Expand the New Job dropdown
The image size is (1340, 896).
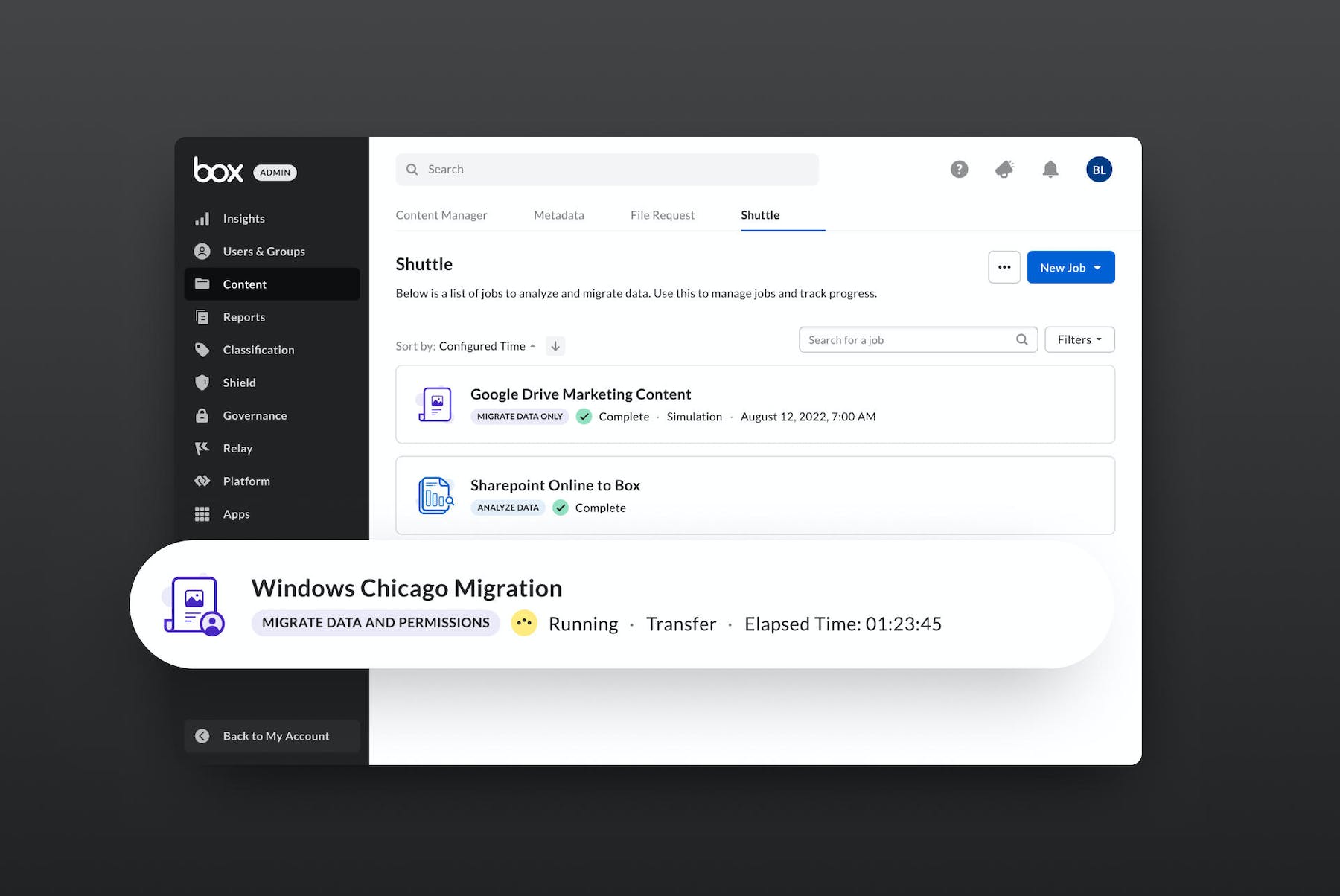coord(1071,268)
